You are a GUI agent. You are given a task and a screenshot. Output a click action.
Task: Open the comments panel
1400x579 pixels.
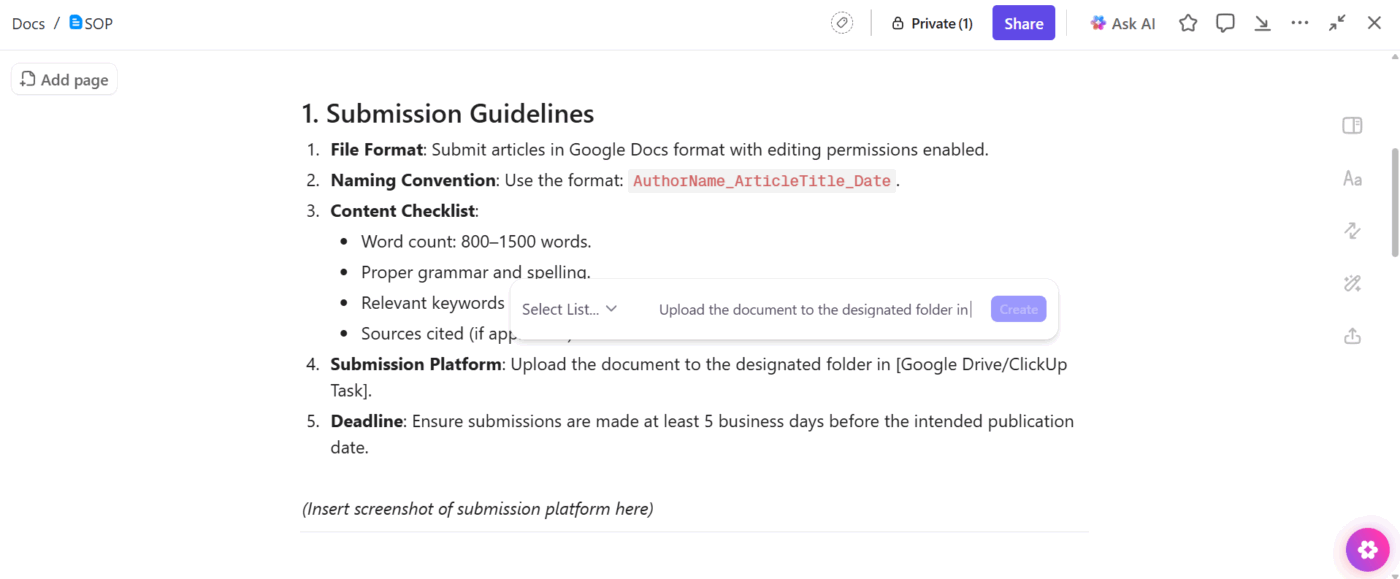click(x=1225, y=22)
